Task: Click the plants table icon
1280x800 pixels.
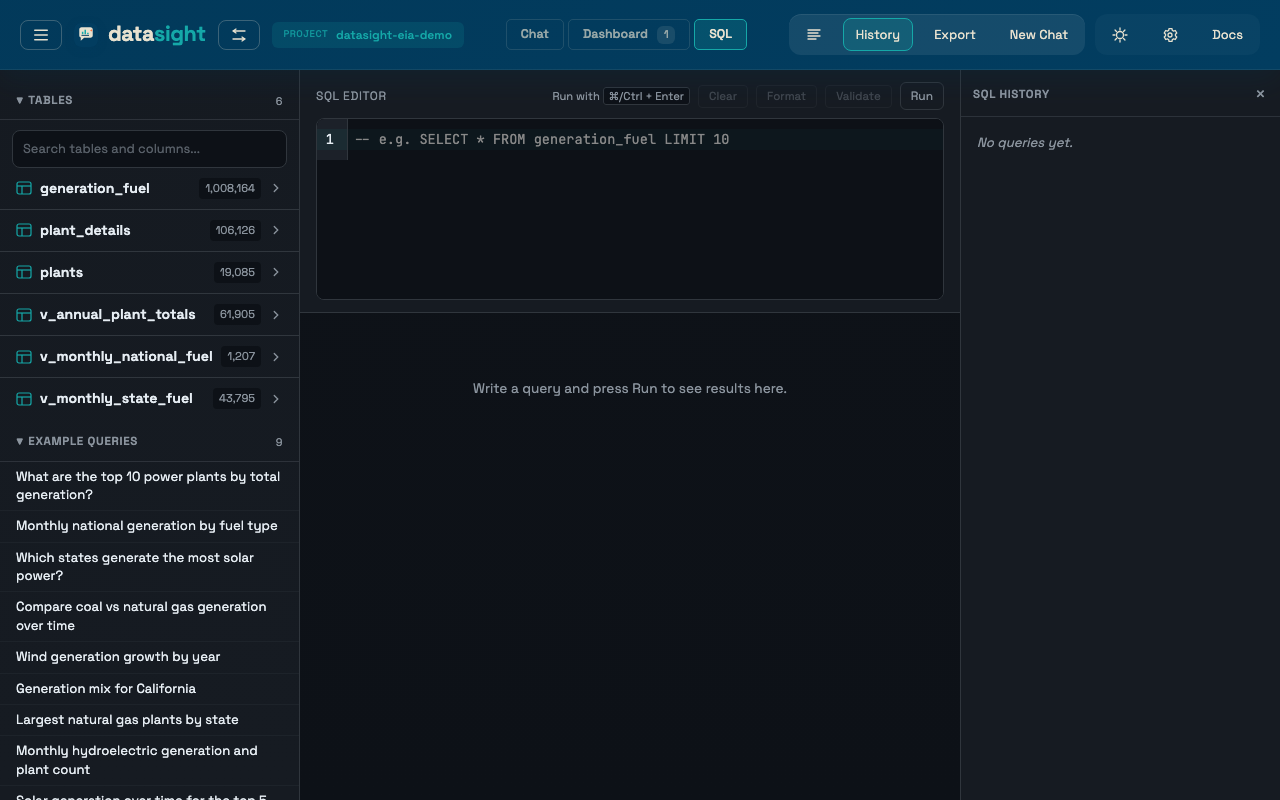Action: (x=23, y=272)
